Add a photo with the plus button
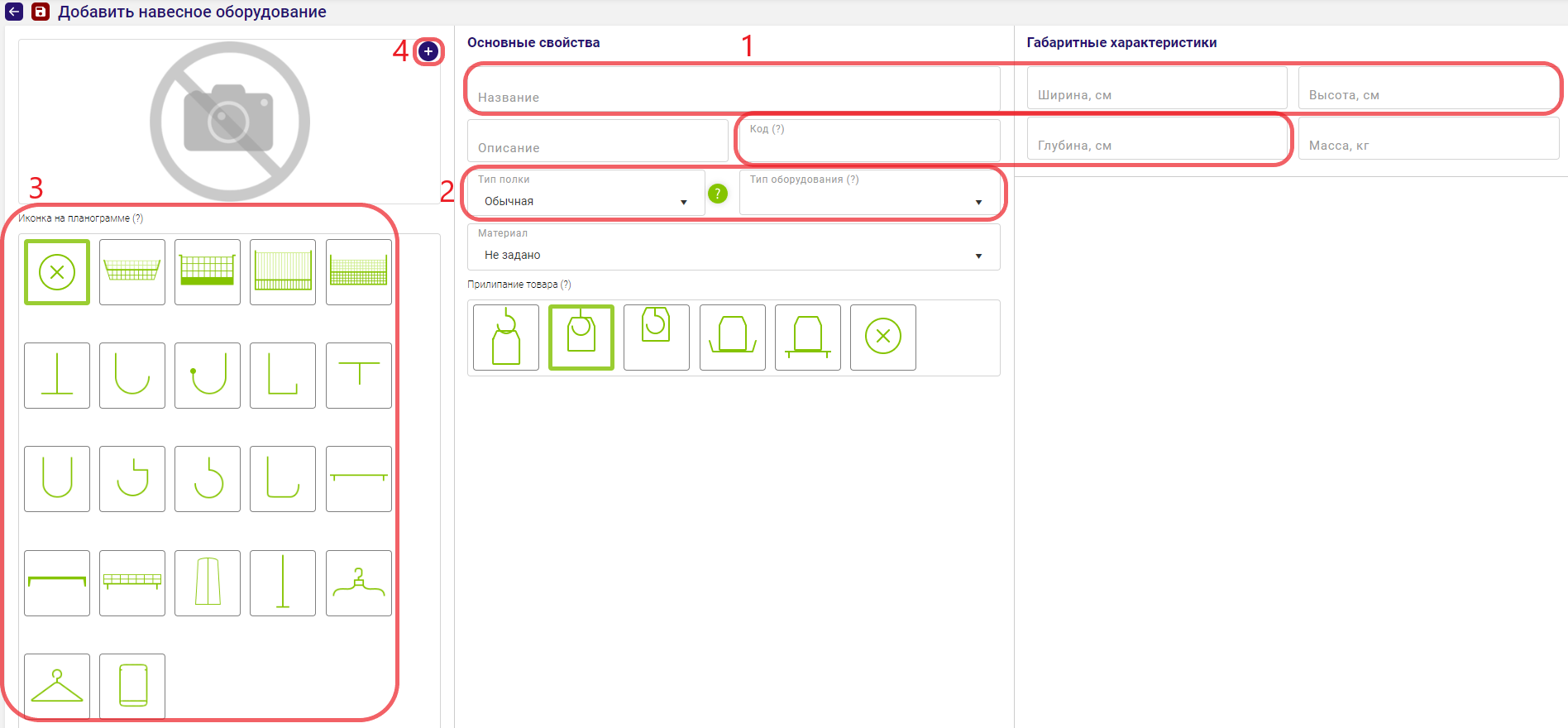Image resolution: width=1568 pixels, height=728 pixels. coord(428,51)
